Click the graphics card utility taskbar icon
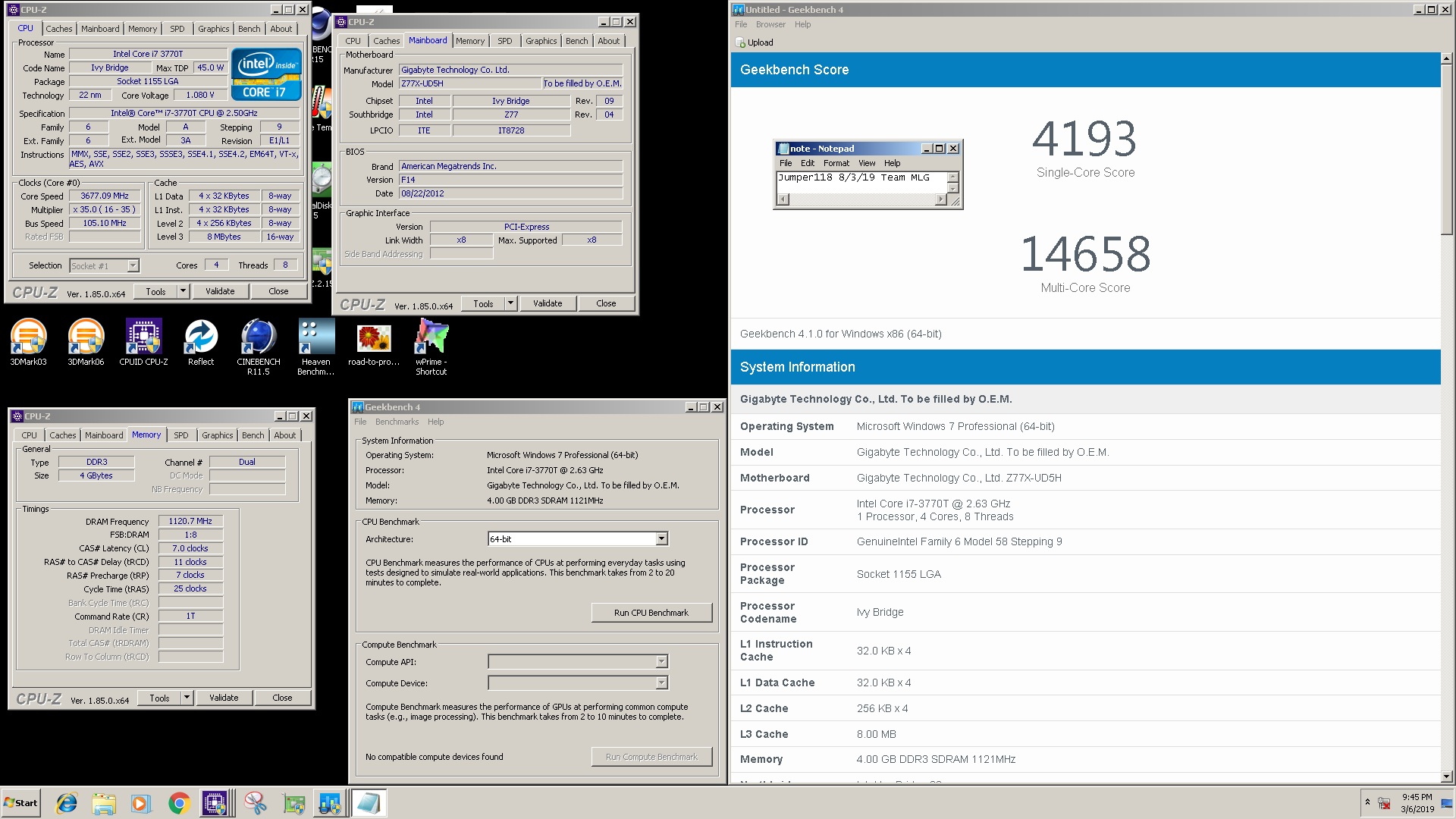Screen dimensions: 1456x819 pos(293,803)
